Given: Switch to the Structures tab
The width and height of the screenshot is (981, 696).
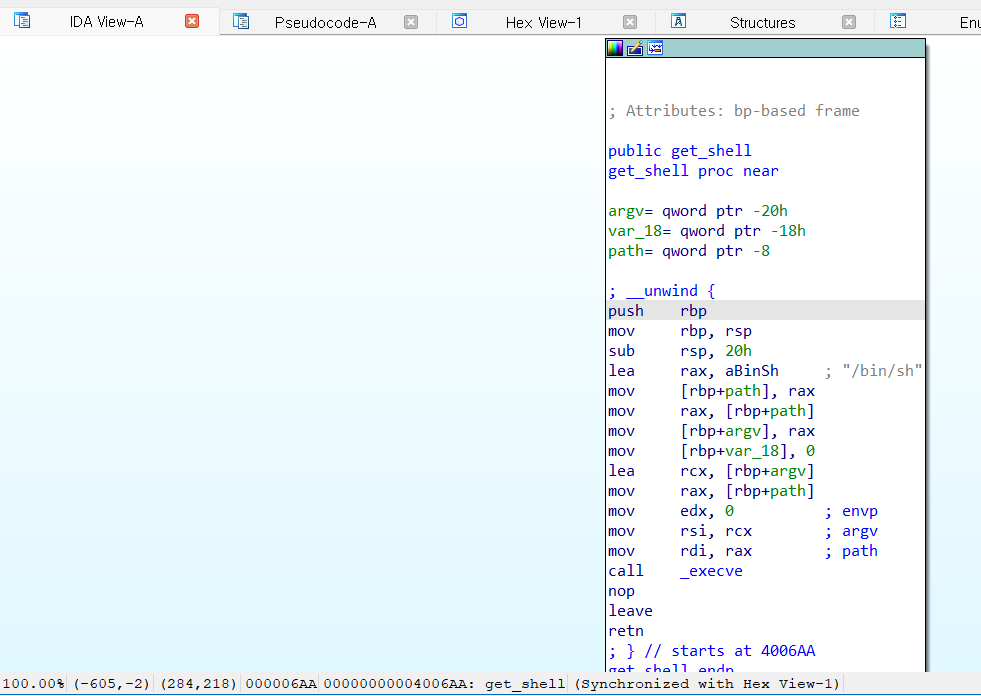Looking at the screenshot, I should click(x=763, y=23).
